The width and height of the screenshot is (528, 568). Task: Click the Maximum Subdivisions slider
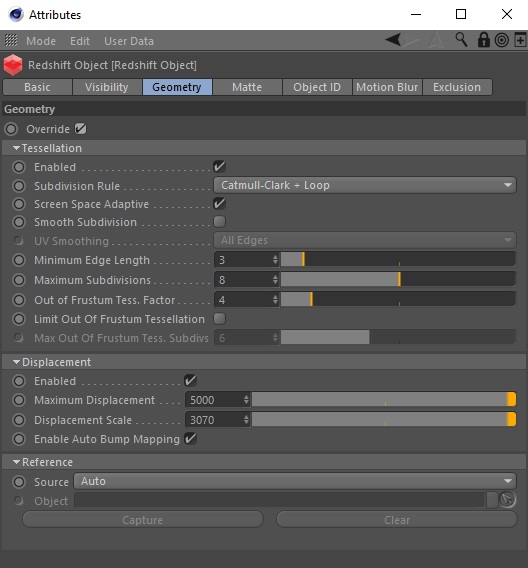coord(398,279)
